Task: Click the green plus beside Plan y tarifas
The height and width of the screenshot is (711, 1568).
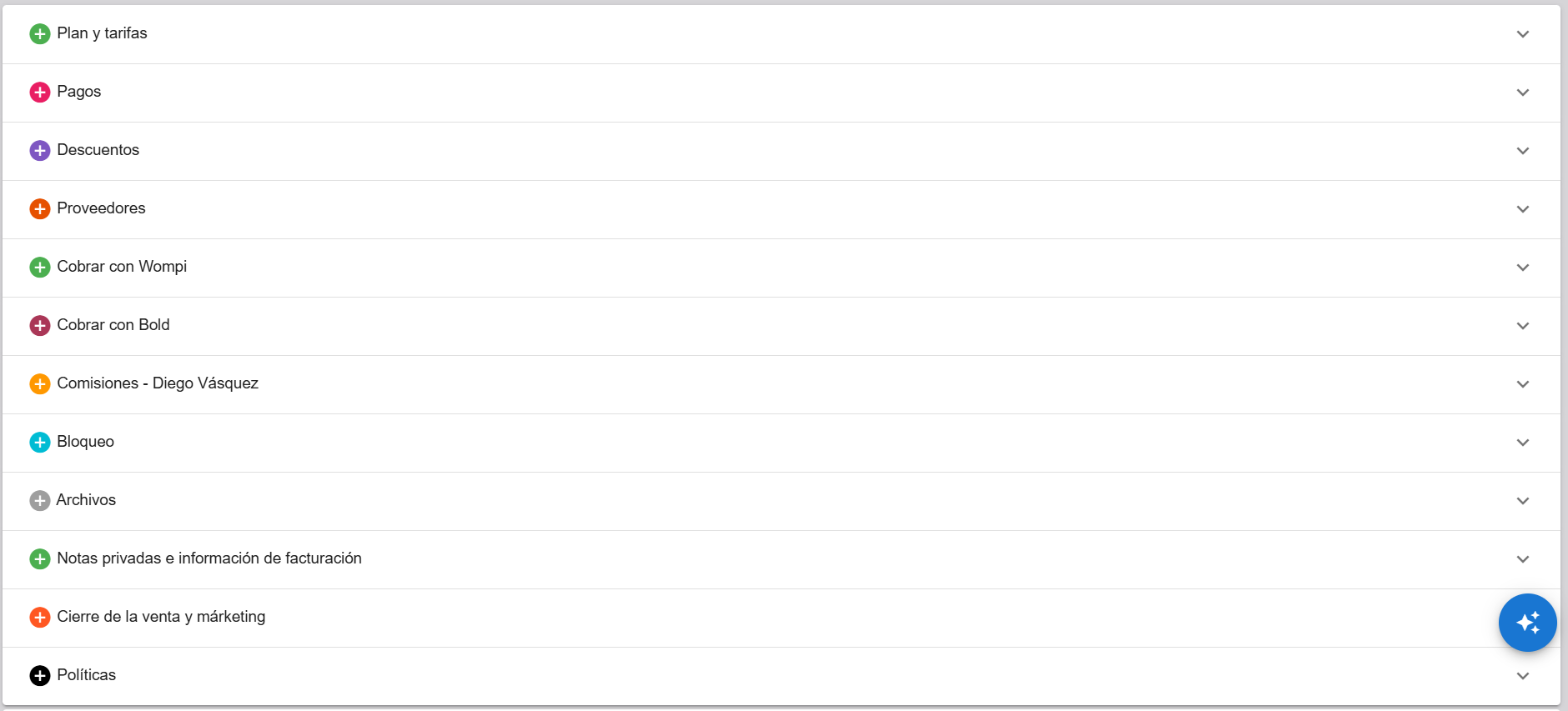Action: coord(40,34)
